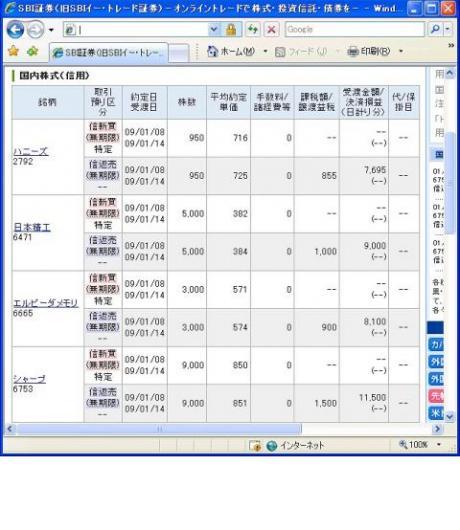The width and height of the screenshot is (460, 530).
Task: Open the ハニーズ stock link
Action: pos(31,151)
